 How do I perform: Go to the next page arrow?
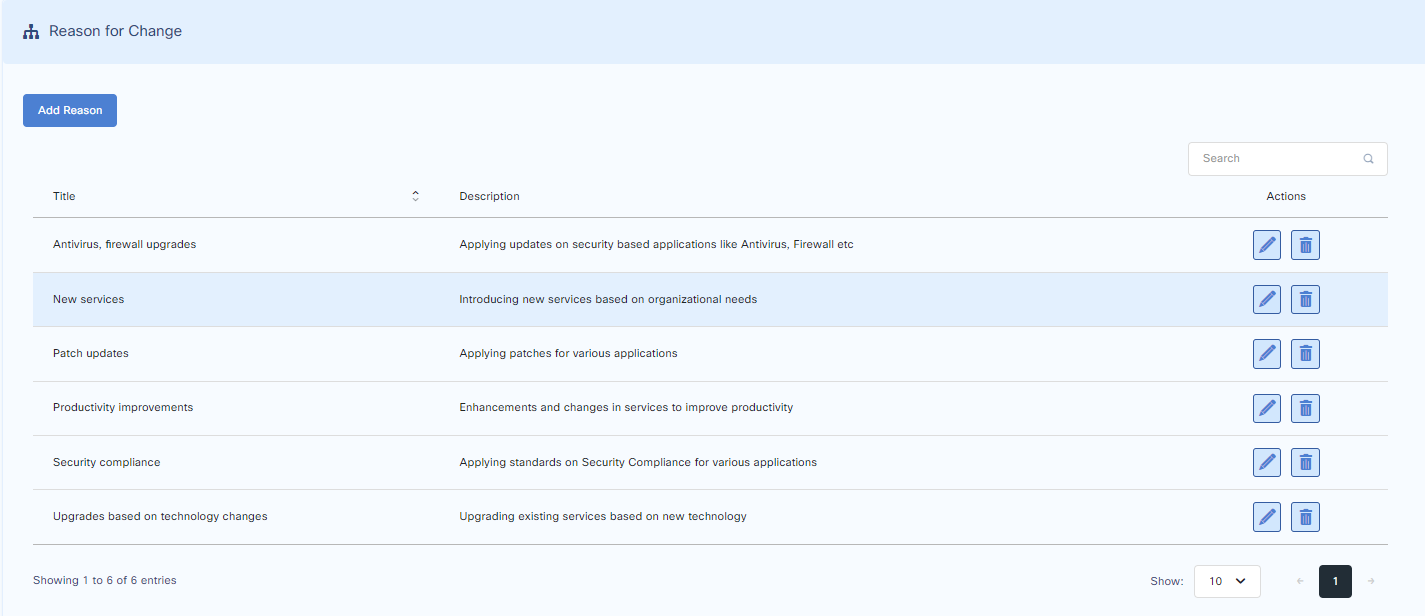tap(1371, 581)
